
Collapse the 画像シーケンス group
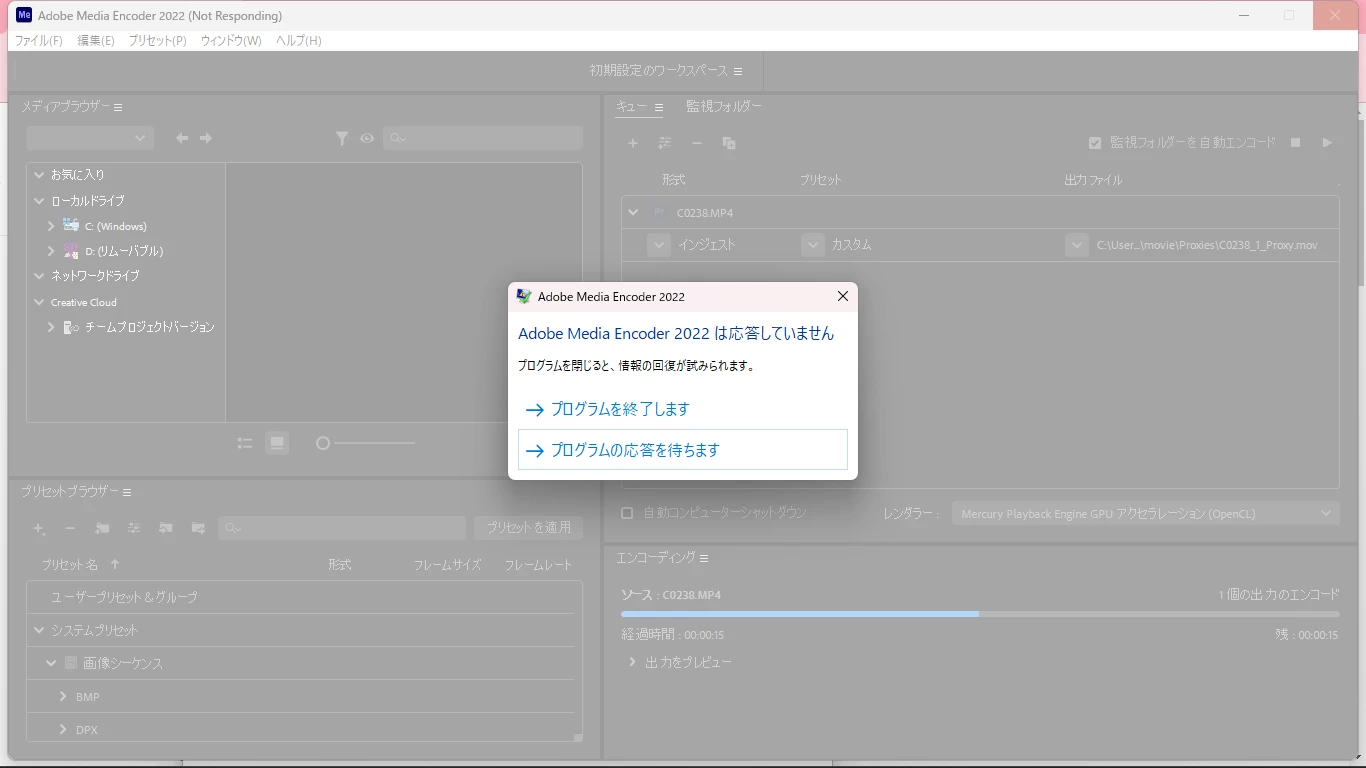[51, 663]
